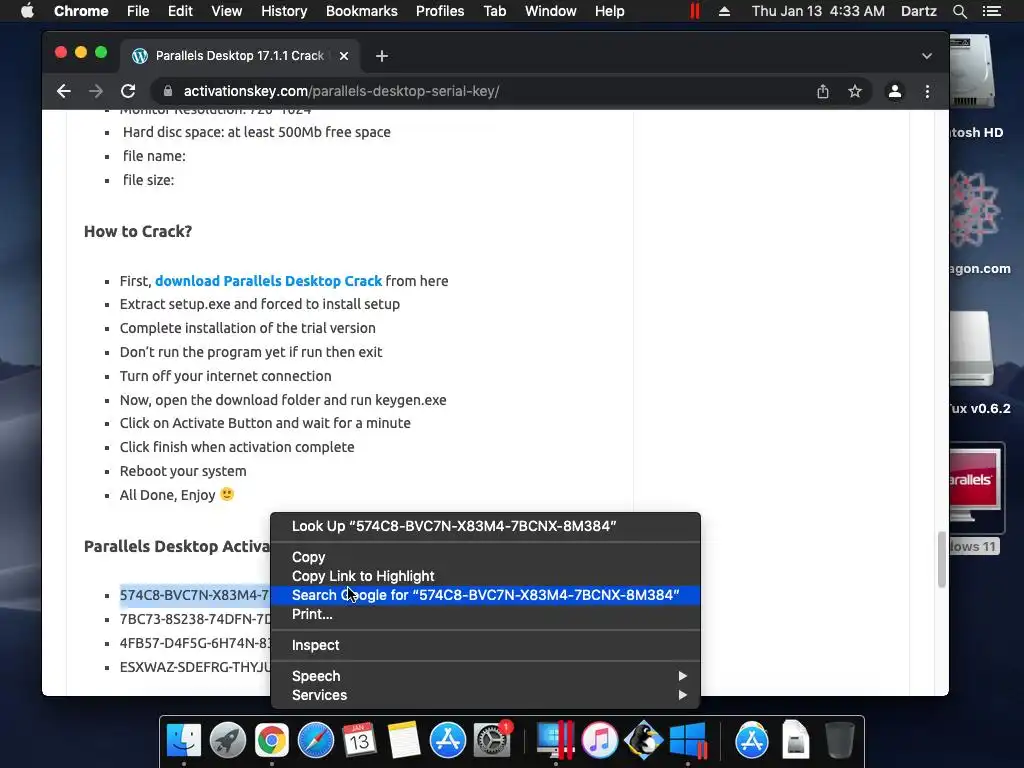
Task: Open the Profiles menu
Action: pos(440,11)
